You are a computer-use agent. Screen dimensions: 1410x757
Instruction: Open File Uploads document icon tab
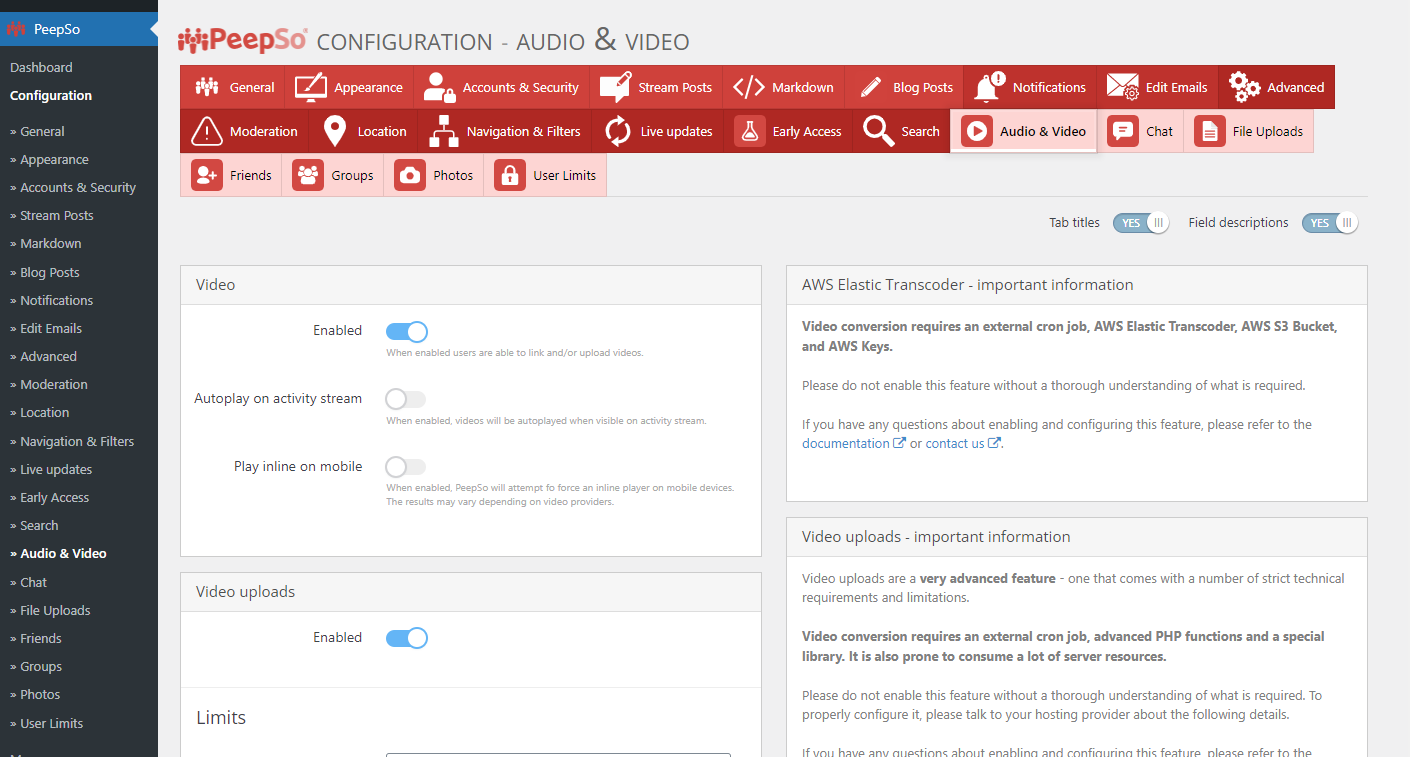tap(1210, 131)
